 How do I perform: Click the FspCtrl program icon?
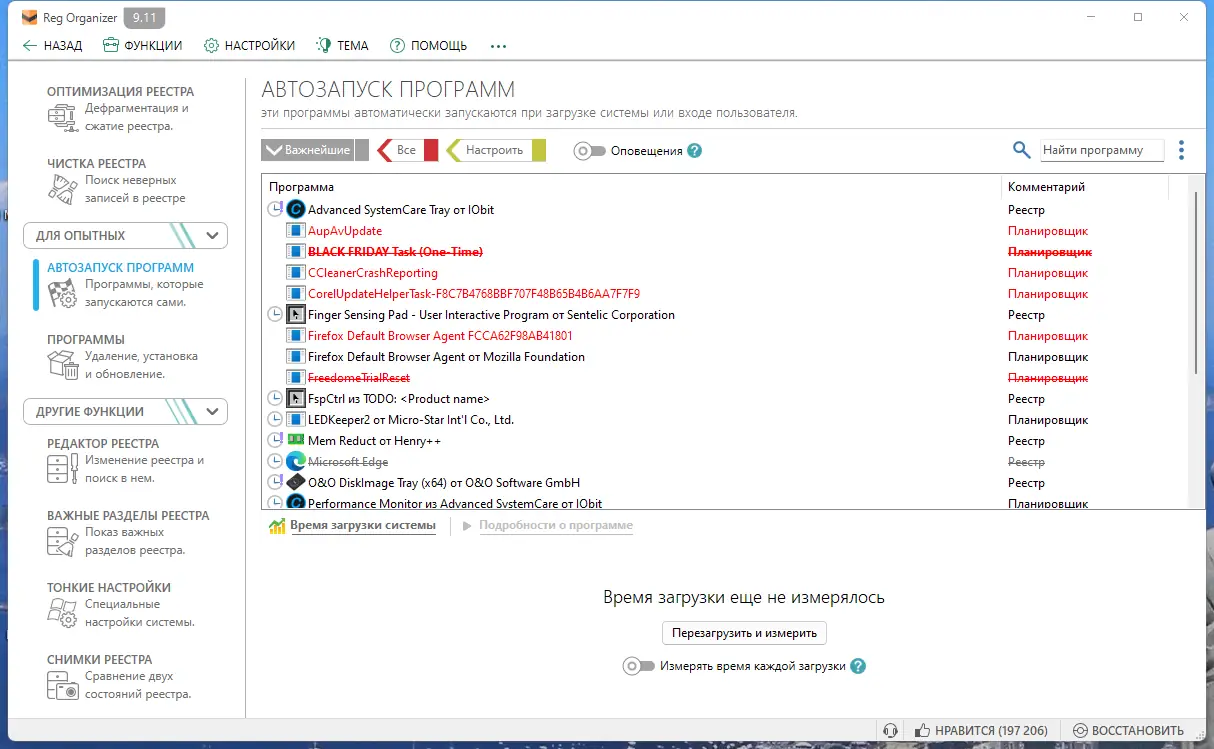click(x=295, y=399)
